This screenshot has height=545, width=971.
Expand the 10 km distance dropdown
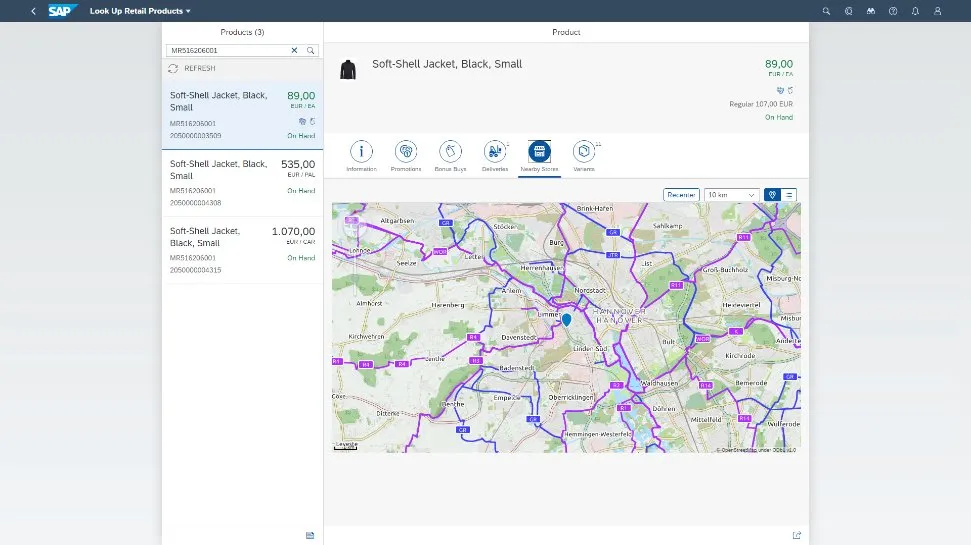coord(731,195)
